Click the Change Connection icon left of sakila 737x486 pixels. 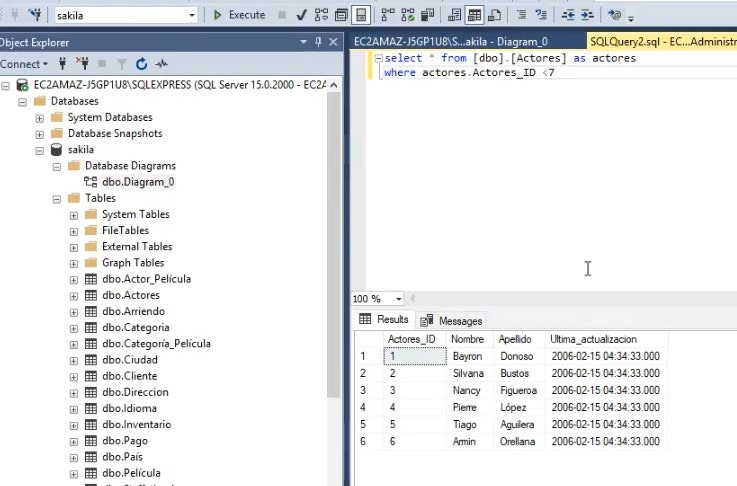coord(35,15)
